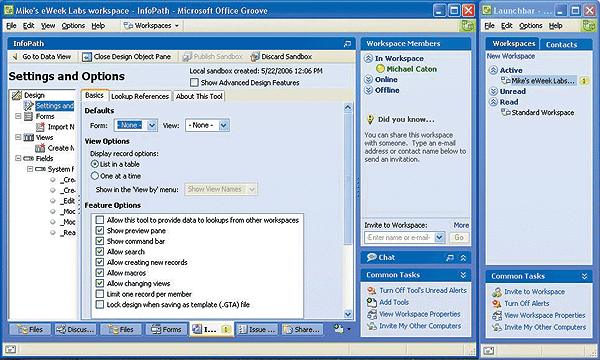Collapse the Forms tree node

click(18, 116)
